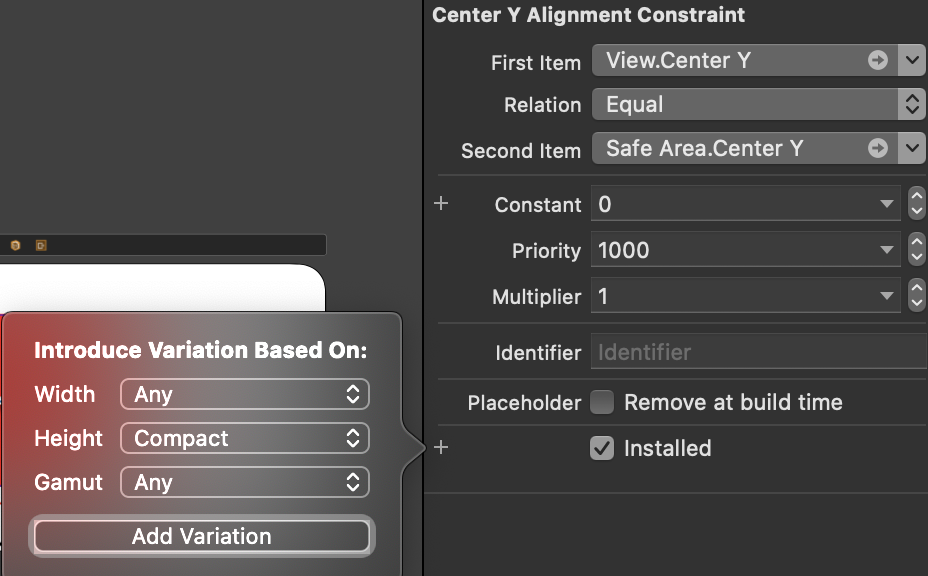The height and width of the screenshot is (576, 928).
Task: Click the Identifier text field
Action: click(x=759, y=352)
